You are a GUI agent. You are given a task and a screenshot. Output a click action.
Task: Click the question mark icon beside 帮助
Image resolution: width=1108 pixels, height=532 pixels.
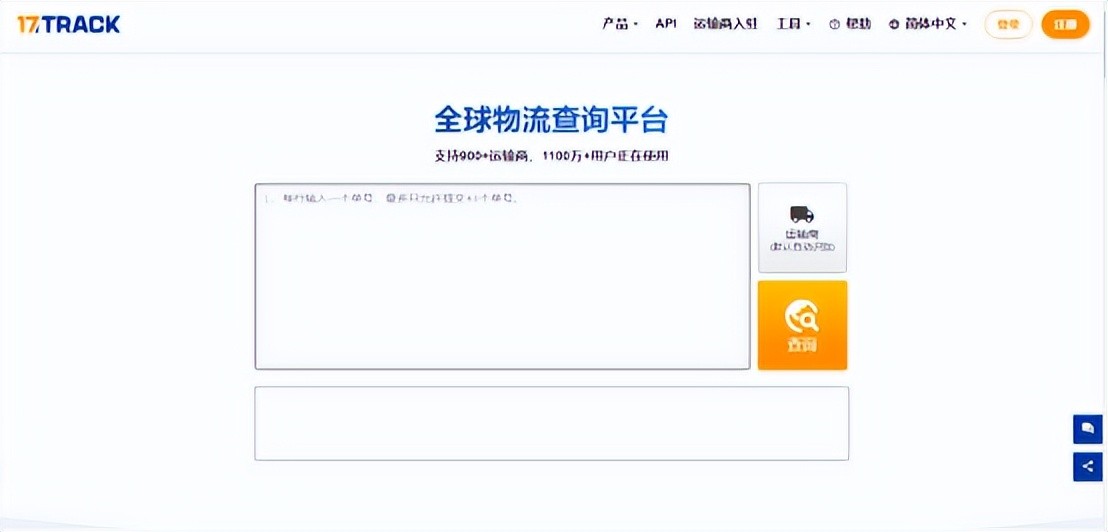pos(834,25)
